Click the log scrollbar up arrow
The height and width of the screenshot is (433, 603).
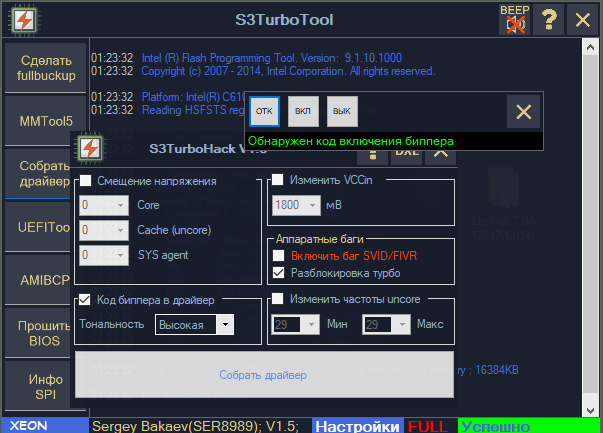click(590, 47)
